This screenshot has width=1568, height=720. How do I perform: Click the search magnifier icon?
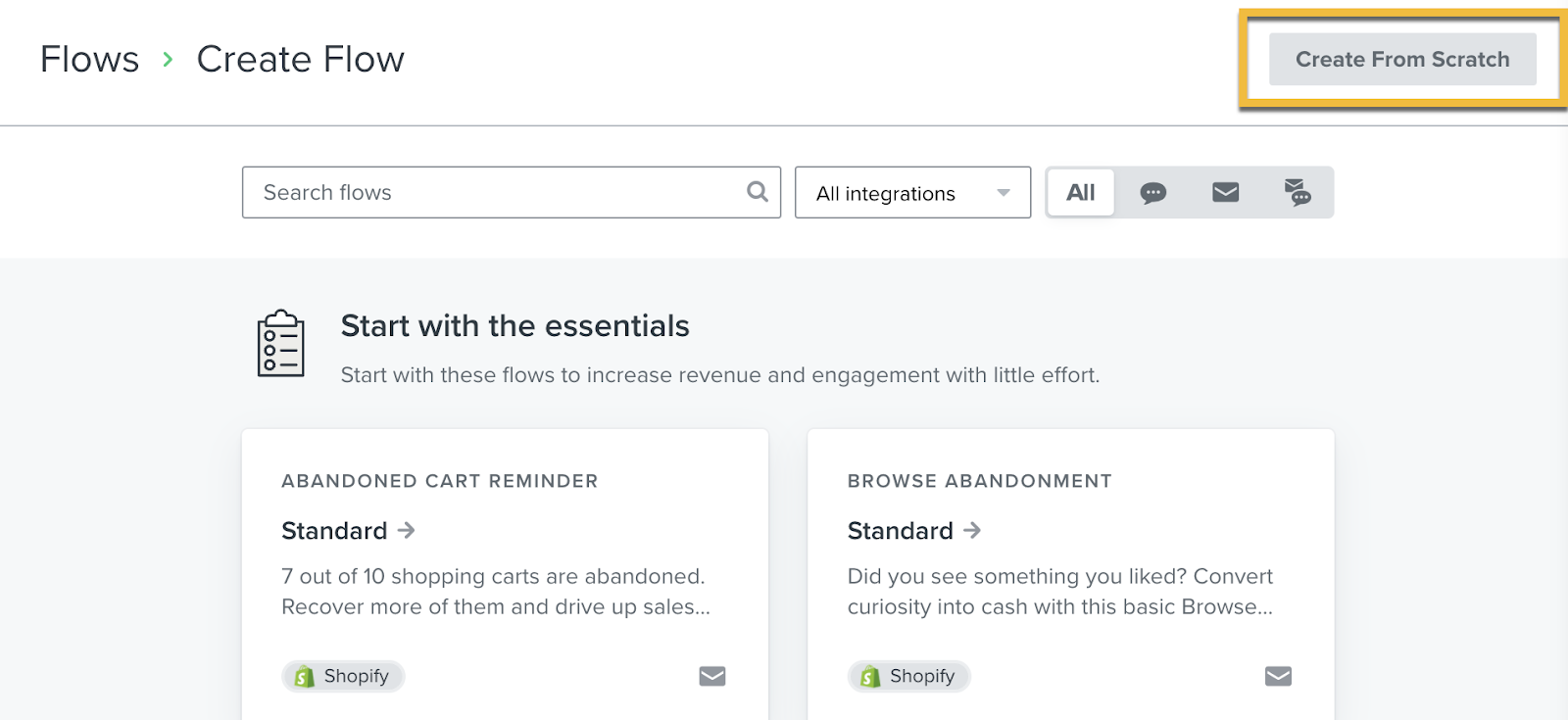757,192
